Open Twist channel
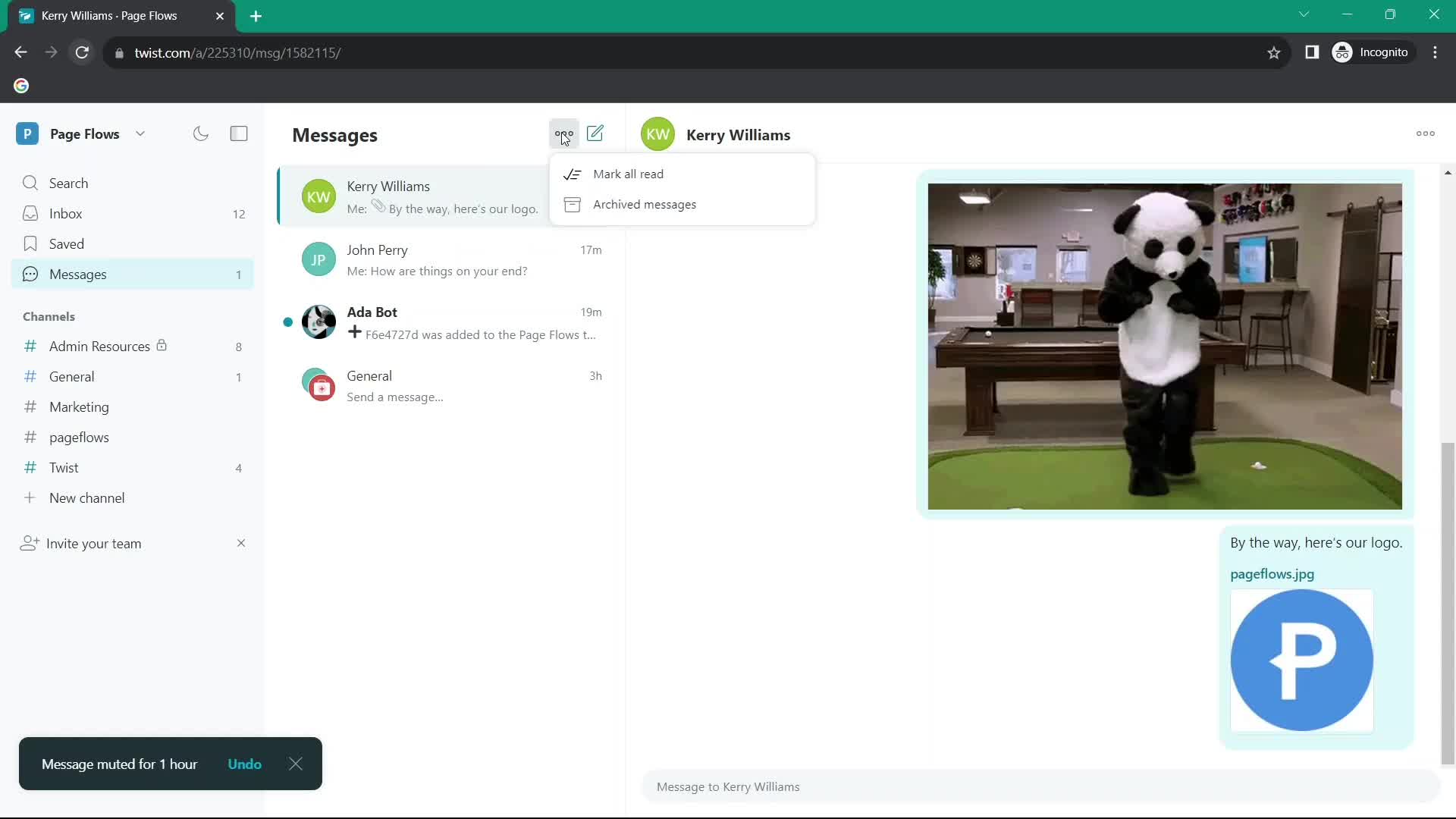The height and width of the screenshot is (819, 1456). pos(133,467)
